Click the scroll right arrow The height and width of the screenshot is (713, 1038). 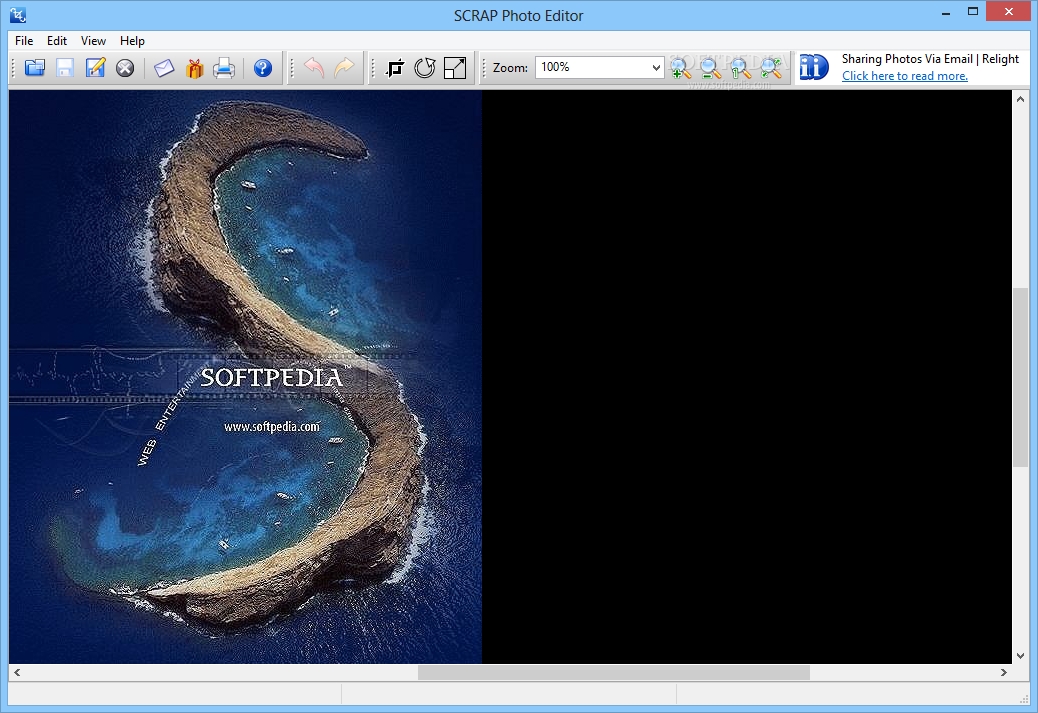[x=1004, y=673]
